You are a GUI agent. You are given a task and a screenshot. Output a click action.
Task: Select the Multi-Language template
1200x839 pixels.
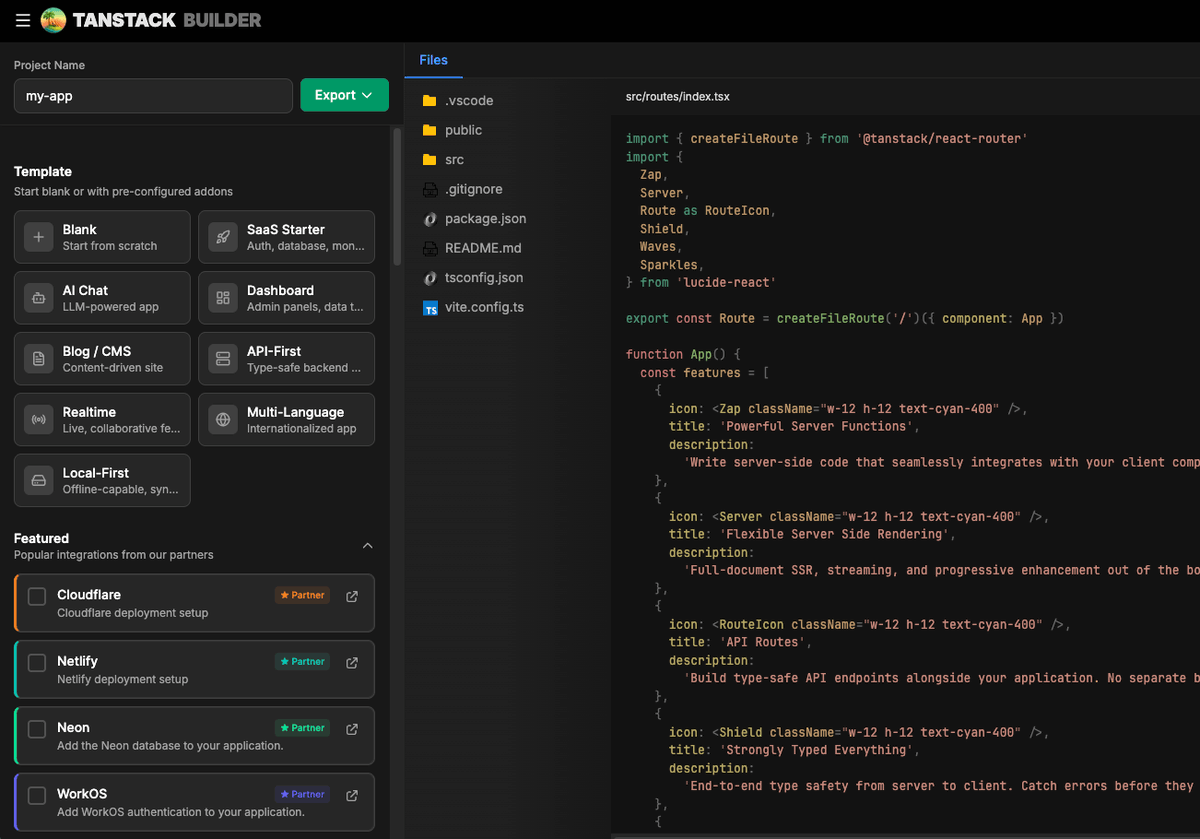(x=286, y=420)
